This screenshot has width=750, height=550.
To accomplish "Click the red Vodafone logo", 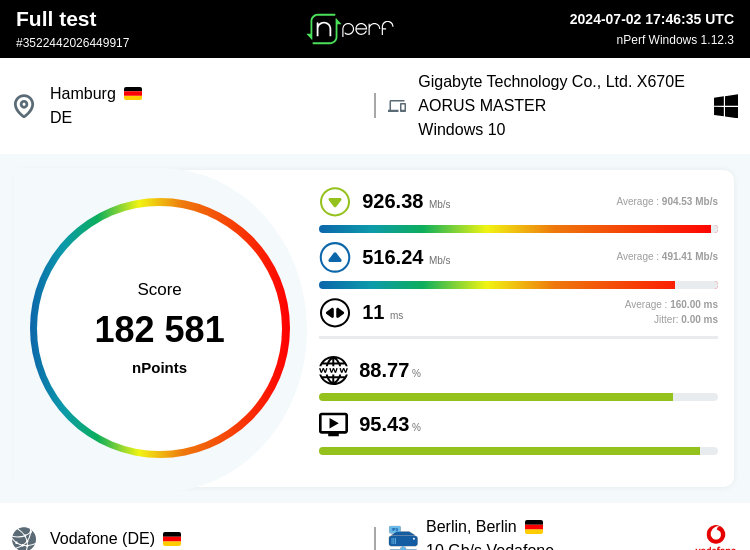I will [x=716, y=538].
